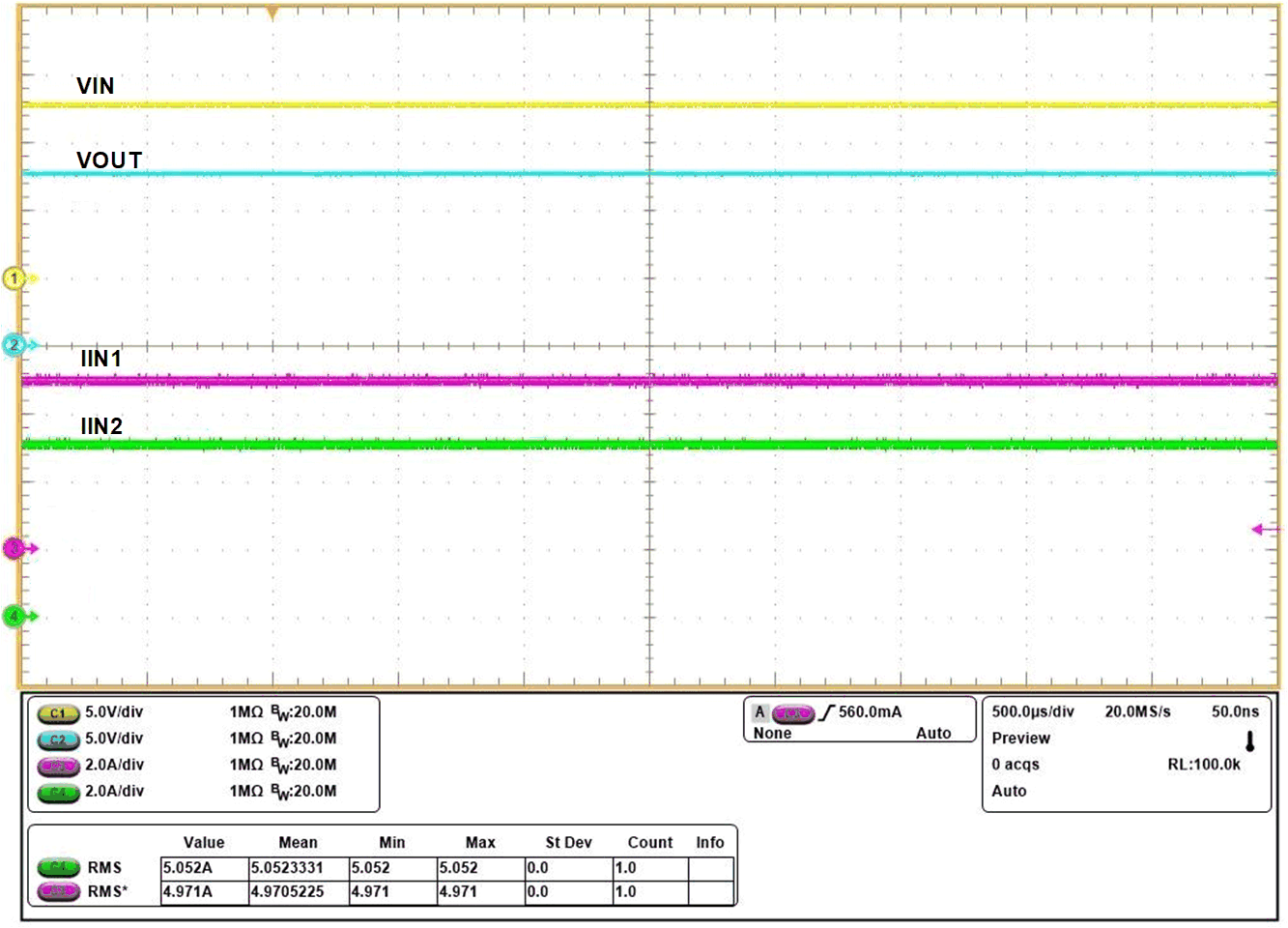This screenshot has height=928, width=1288.
Task: Click the BW:20.0M bandwidth in C4 row
Action: 303,792
